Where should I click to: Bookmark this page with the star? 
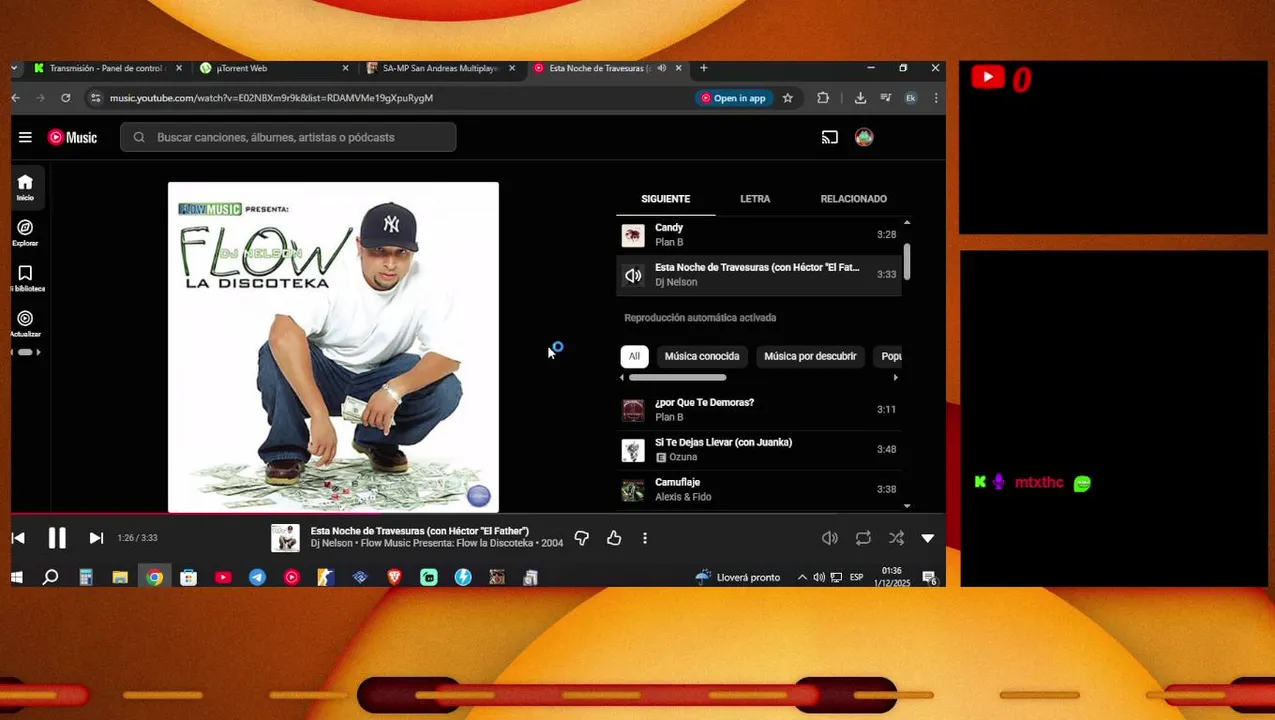point(788,98)
